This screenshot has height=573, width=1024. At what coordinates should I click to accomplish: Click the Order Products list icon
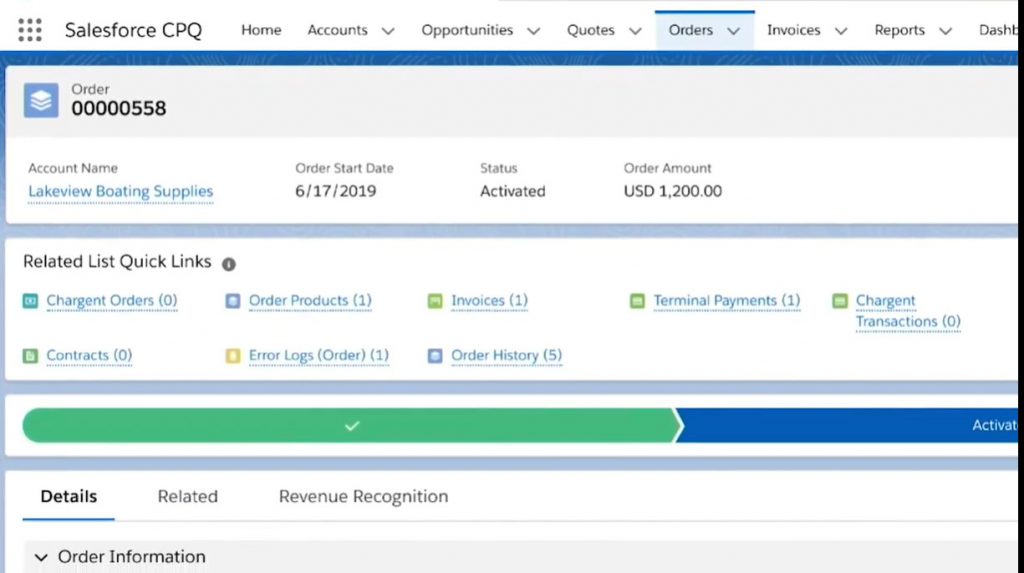tap(233, 301)
